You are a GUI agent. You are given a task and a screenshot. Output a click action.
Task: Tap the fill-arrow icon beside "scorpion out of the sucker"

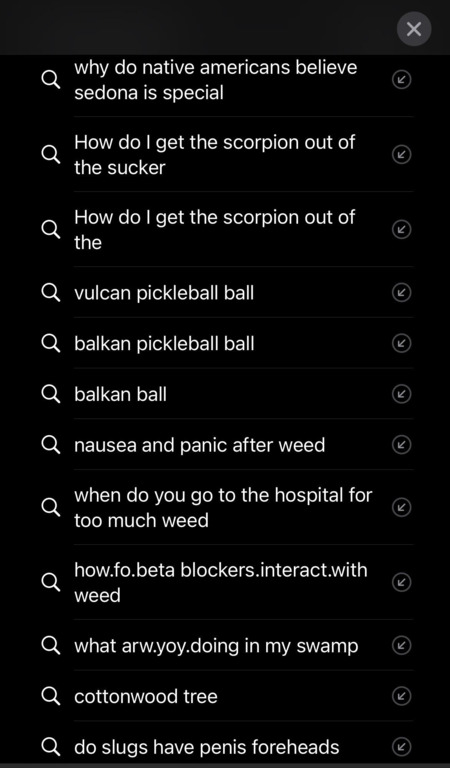click(x=402, y=154)
